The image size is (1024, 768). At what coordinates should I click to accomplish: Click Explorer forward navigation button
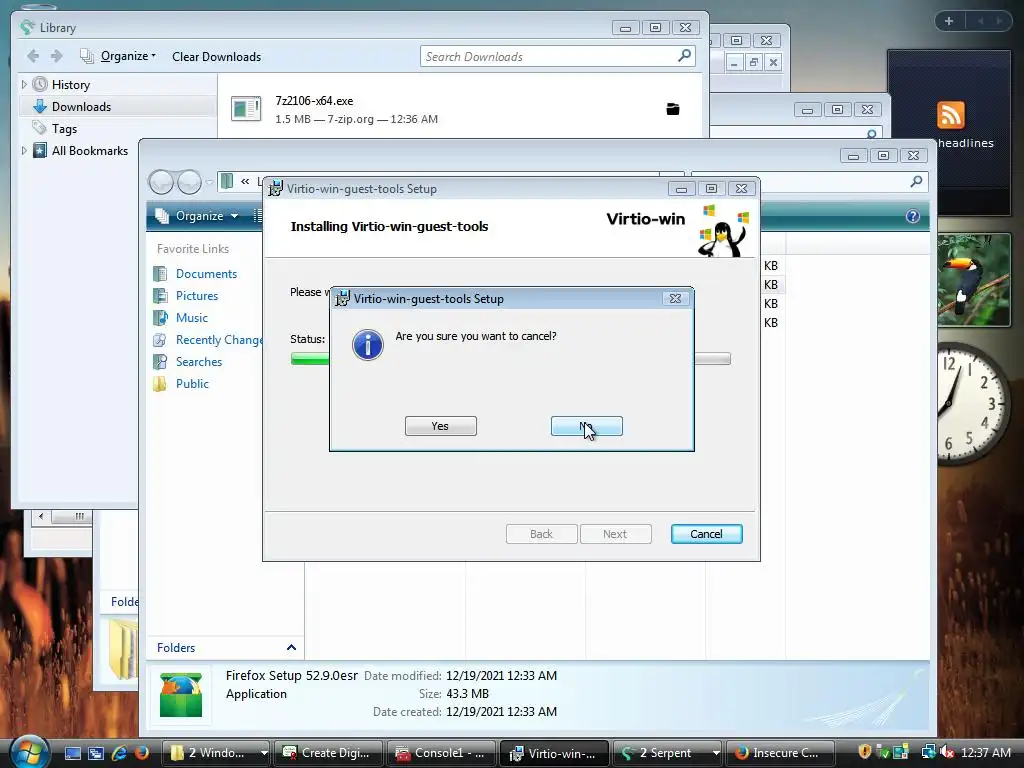189,182
